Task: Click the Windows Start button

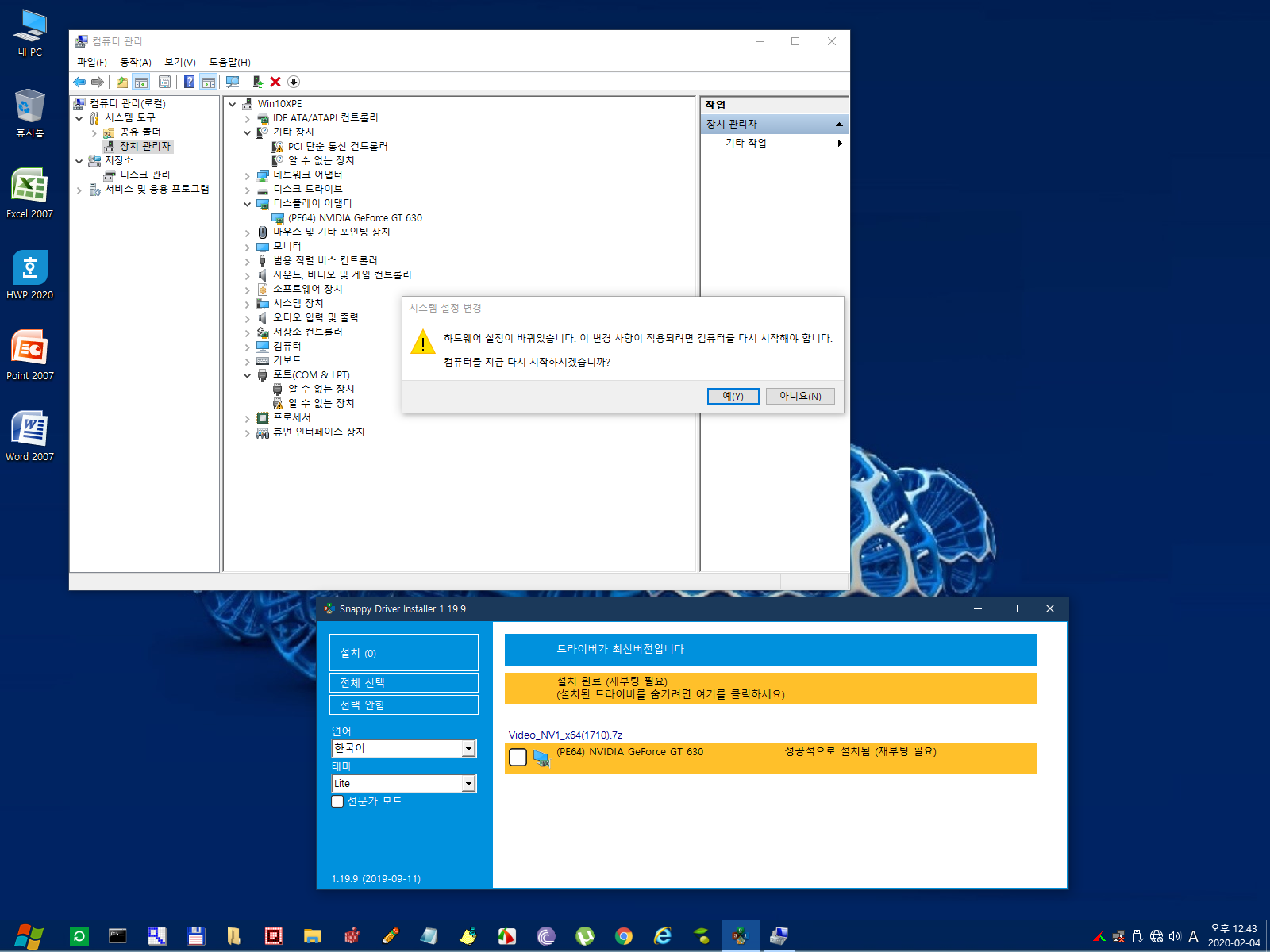Action: pos(29,936)
